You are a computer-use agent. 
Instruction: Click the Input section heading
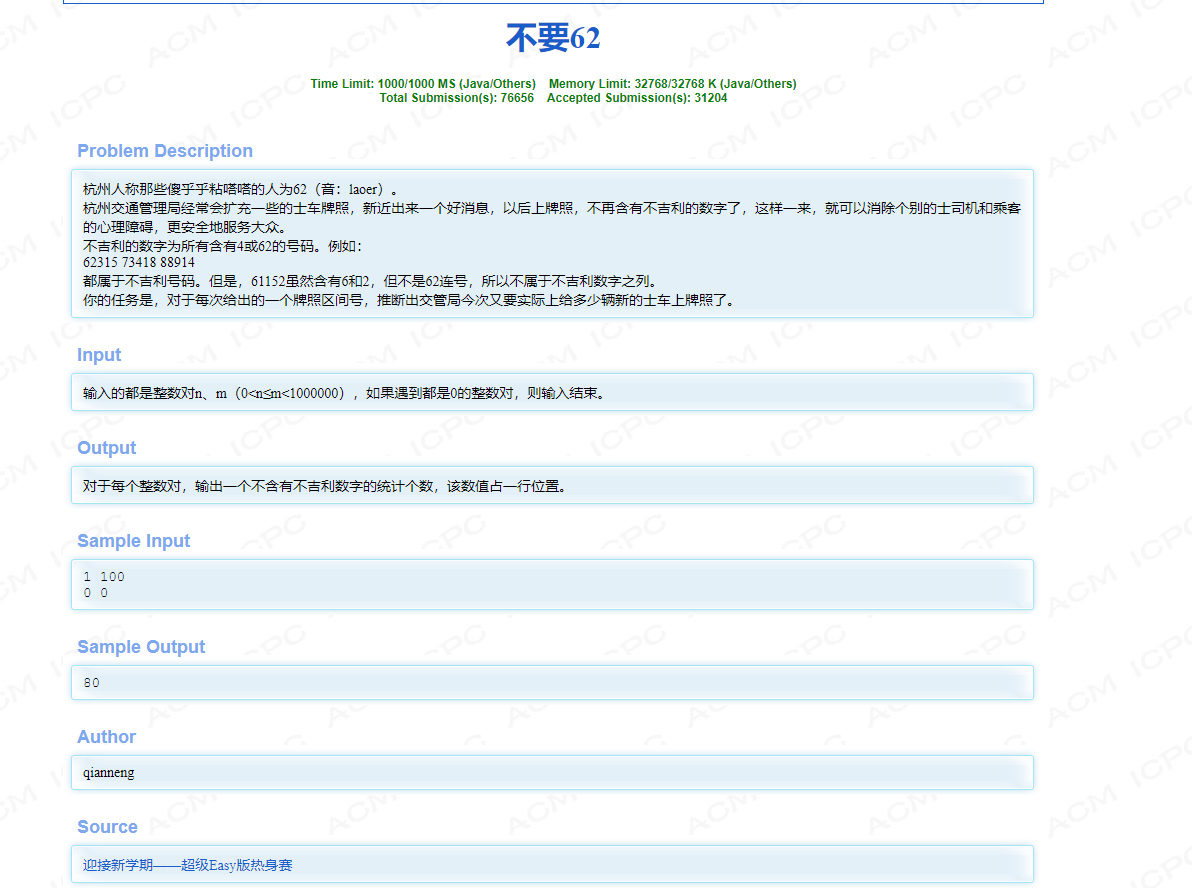[x=99, y=355]
